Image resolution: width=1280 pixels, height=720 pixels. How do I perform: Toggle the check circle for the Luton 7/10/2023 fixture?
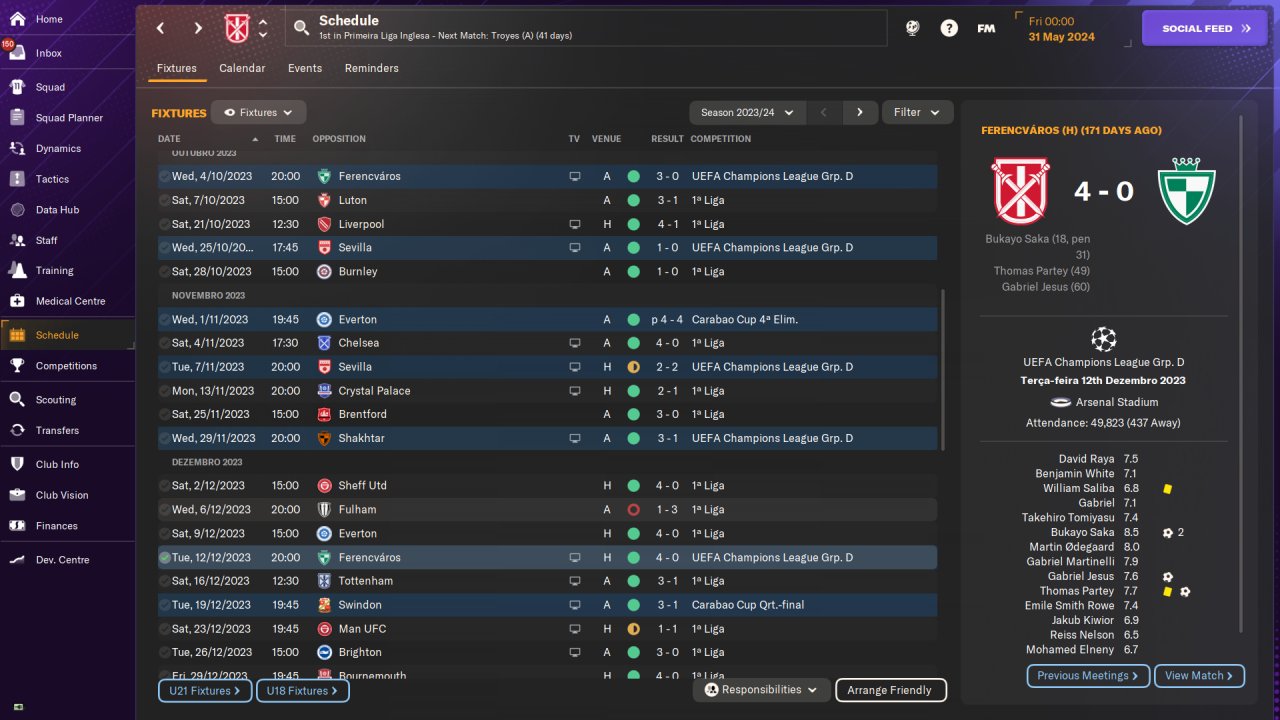coord(164,200)
